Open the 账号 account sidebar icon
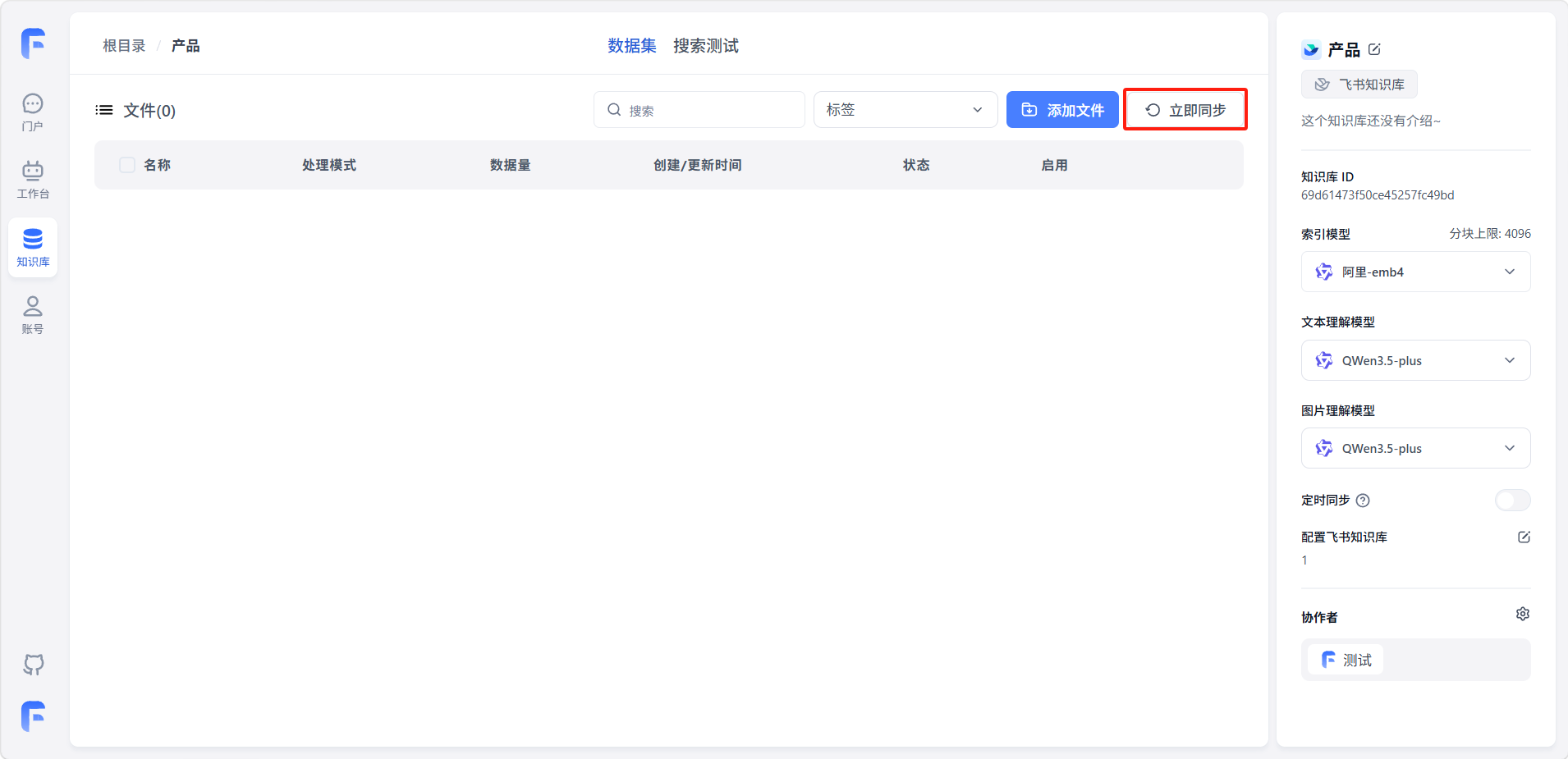The image size is (1568, 759). (33, 314)
